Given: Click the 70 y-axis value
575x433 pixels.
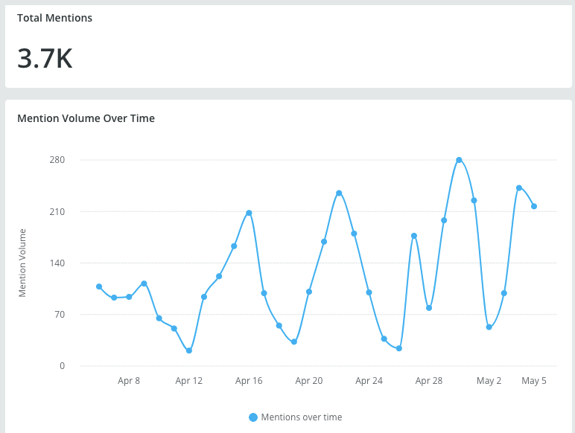Looking at the screenshot, I should pyautogui.click(x=60, y=314).
